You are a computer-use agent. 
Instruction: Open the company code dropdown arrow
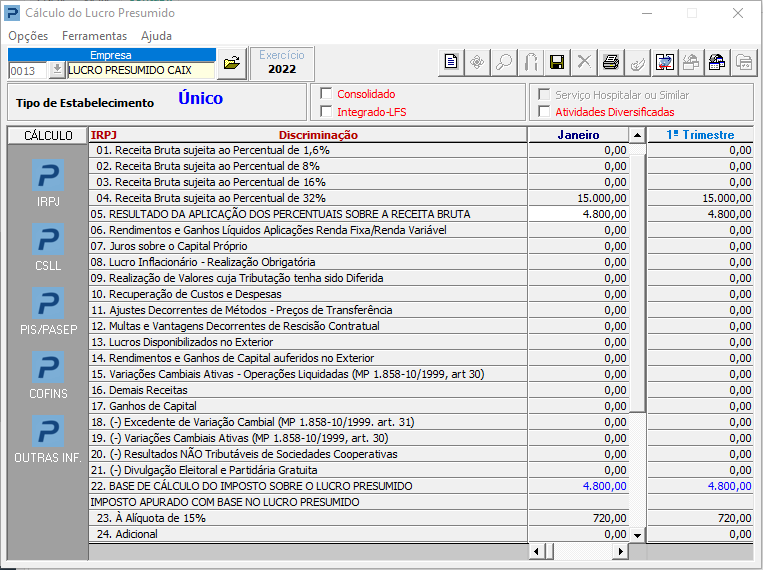[x=57, y=70]
